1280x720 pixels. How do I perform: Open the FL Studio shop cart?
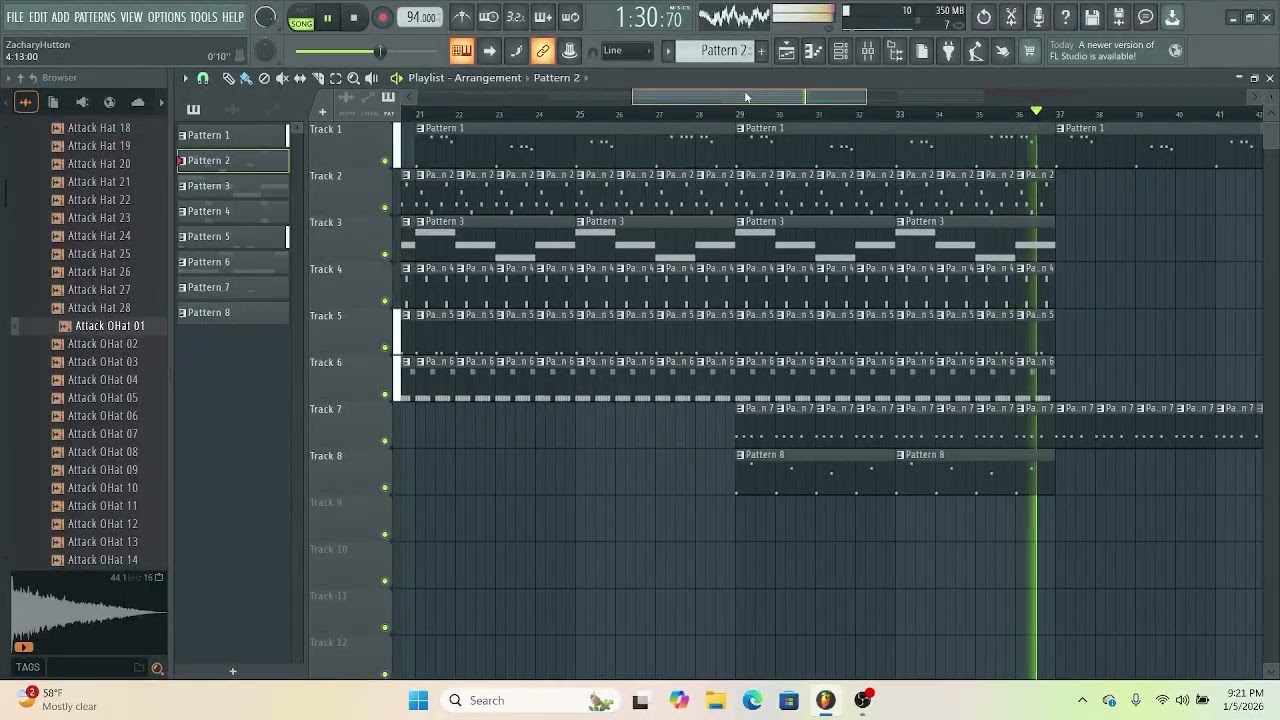pyautogui.click(x=1029, y=51)
